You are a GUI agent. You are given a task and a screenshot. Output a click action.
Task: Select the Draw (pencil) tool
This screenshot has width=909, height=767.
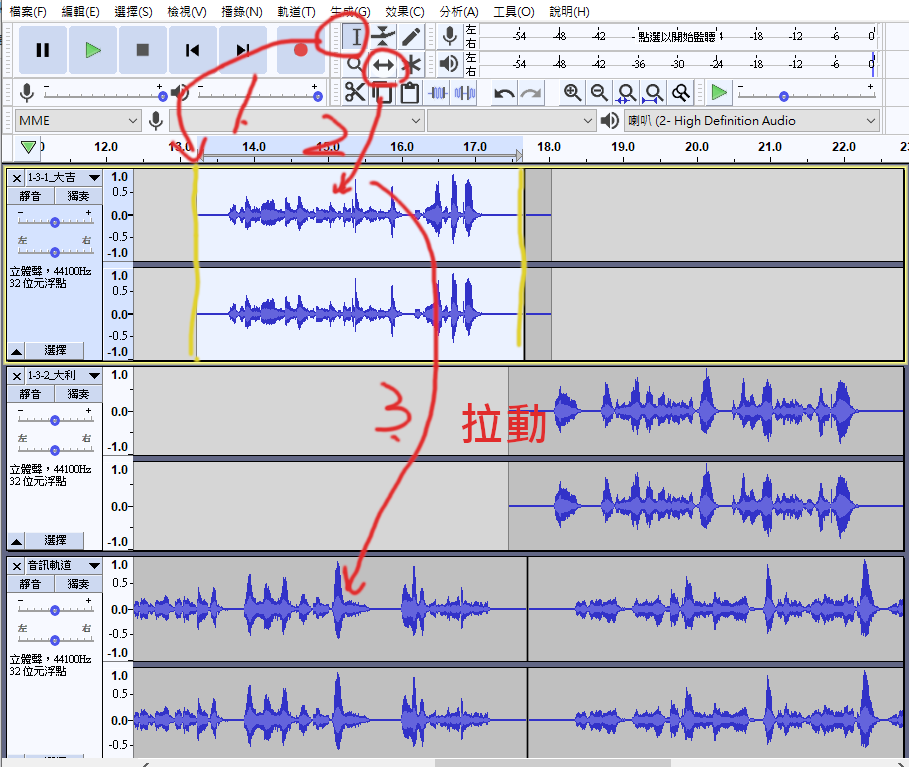tap(410, 37)
